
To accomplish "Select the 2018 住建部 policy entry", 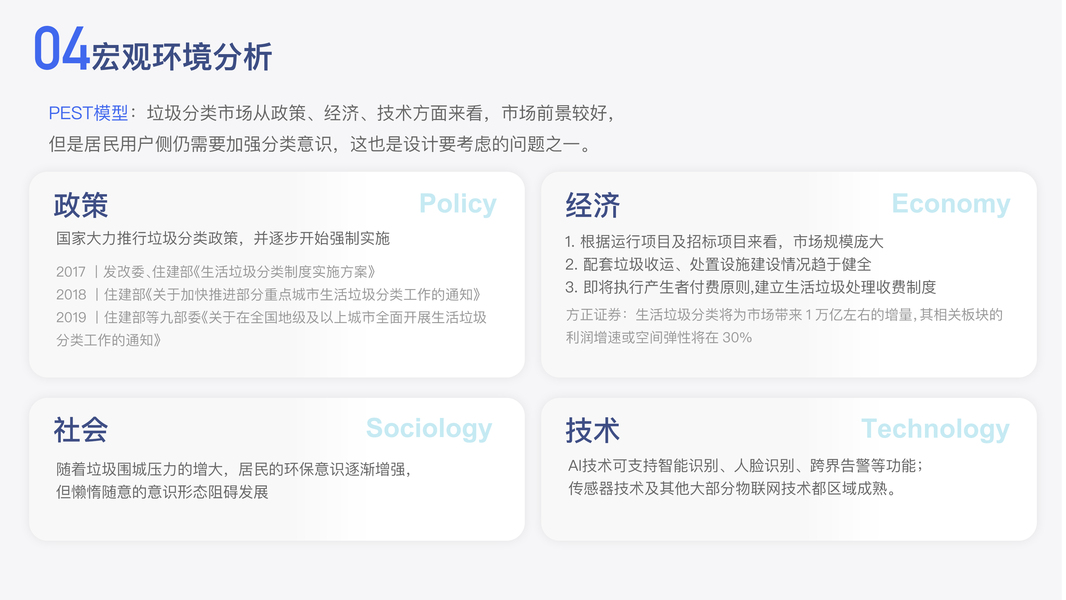I will 268,294.
